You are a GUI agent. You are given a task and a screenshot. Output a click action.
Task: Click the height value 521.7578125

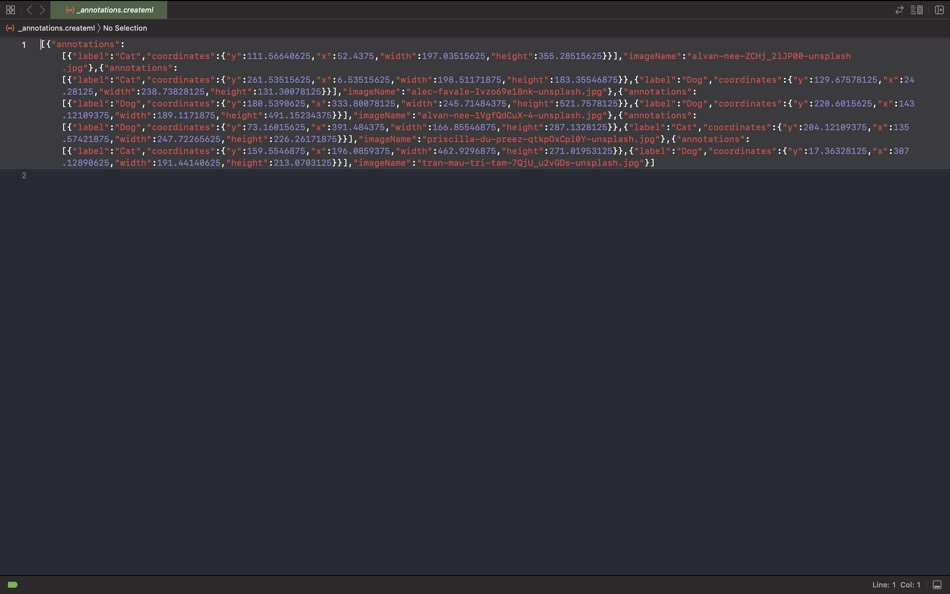tap(588, 104)
